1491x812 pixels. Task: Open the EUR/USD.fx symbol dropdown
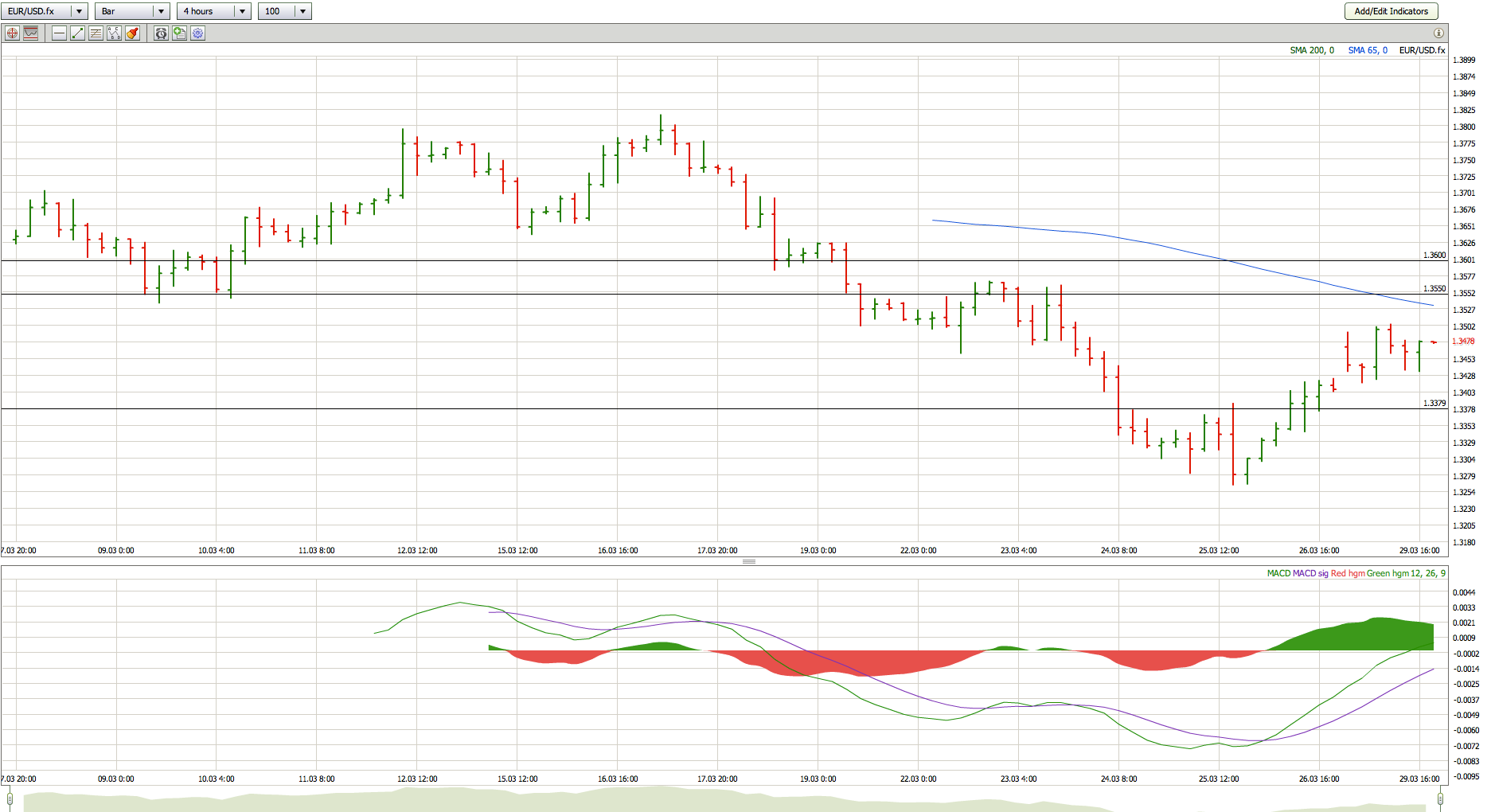pyautogui.click(x=79, y=11)
